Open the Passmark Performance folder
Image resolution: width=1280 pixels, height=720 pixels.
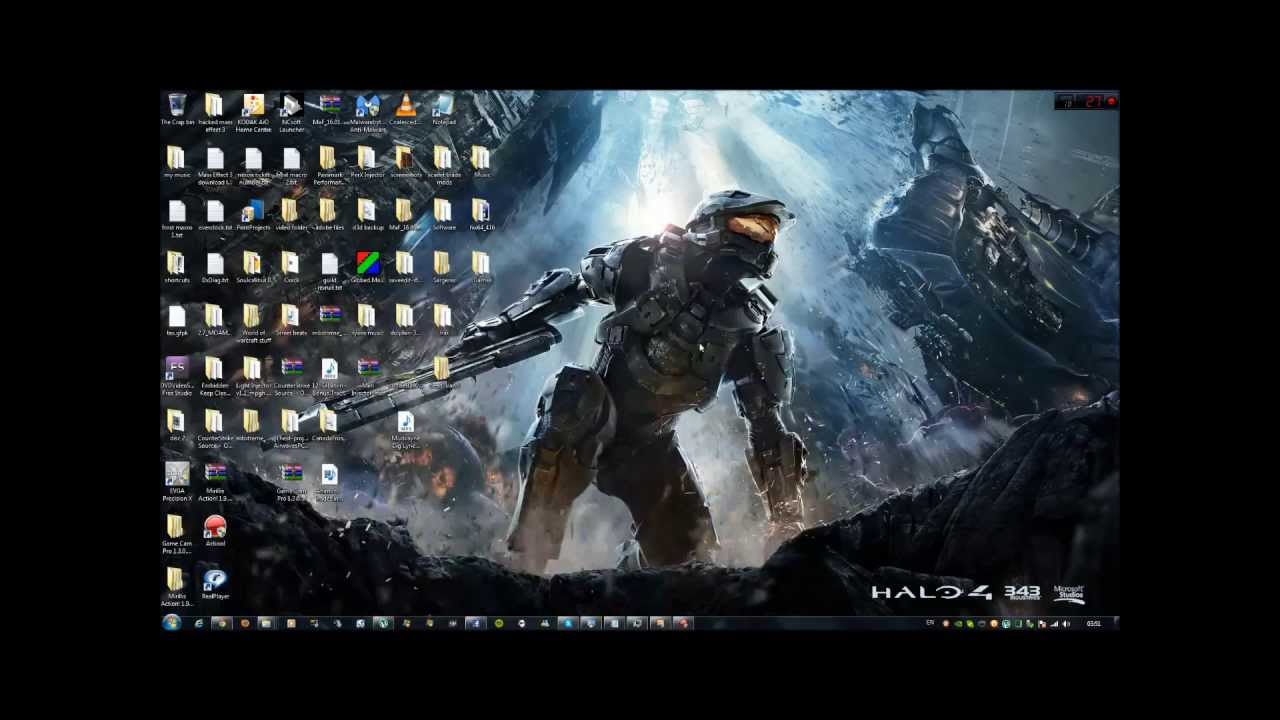tap(328, 163)
